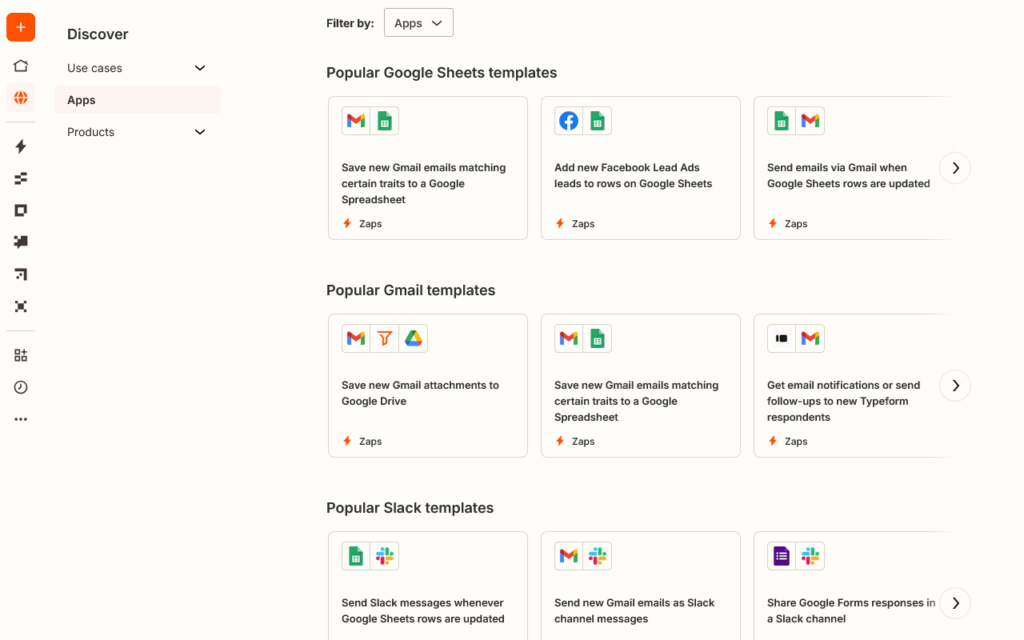Click the Google Drive icon on the attachments card
Viewport: 1024px width, 640px height.
[413, 338]
